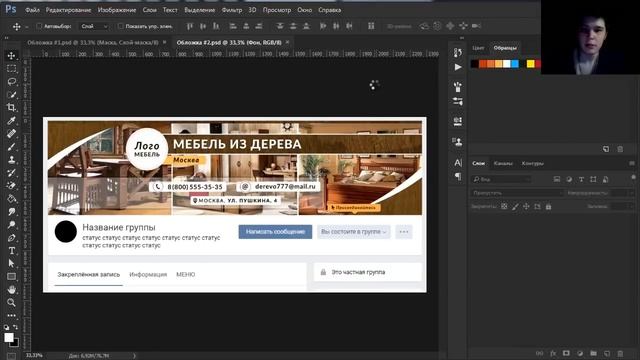The width and height of the screenshot is (640, 360).
Task: Create new swatch in Swatches panel
Action: coord(606,149)
